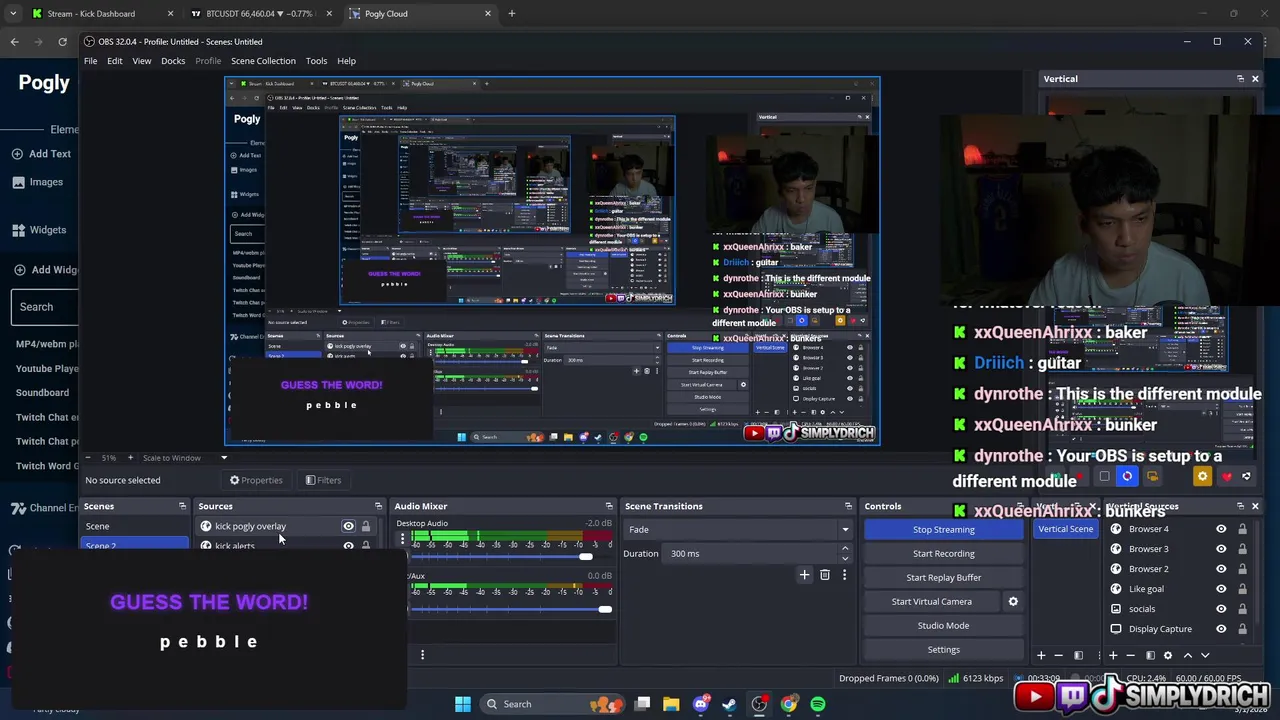Increase transition duration with up arrow
Screen dimensions: 1280x720
pyautogui.click(x=845, y=549)
